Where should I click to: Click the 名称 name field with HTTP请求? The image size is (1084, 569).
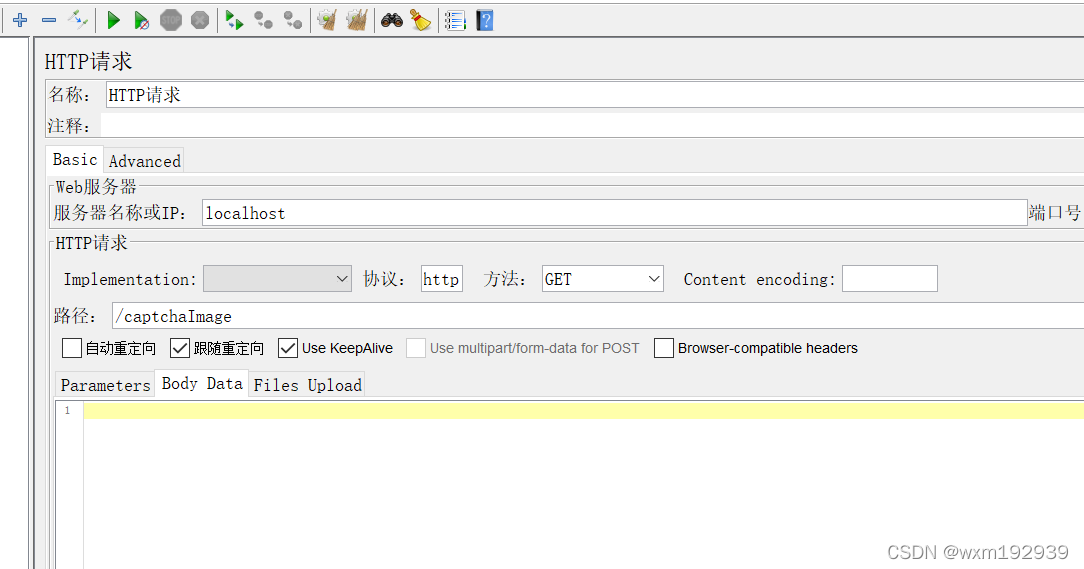pos(595,95)
